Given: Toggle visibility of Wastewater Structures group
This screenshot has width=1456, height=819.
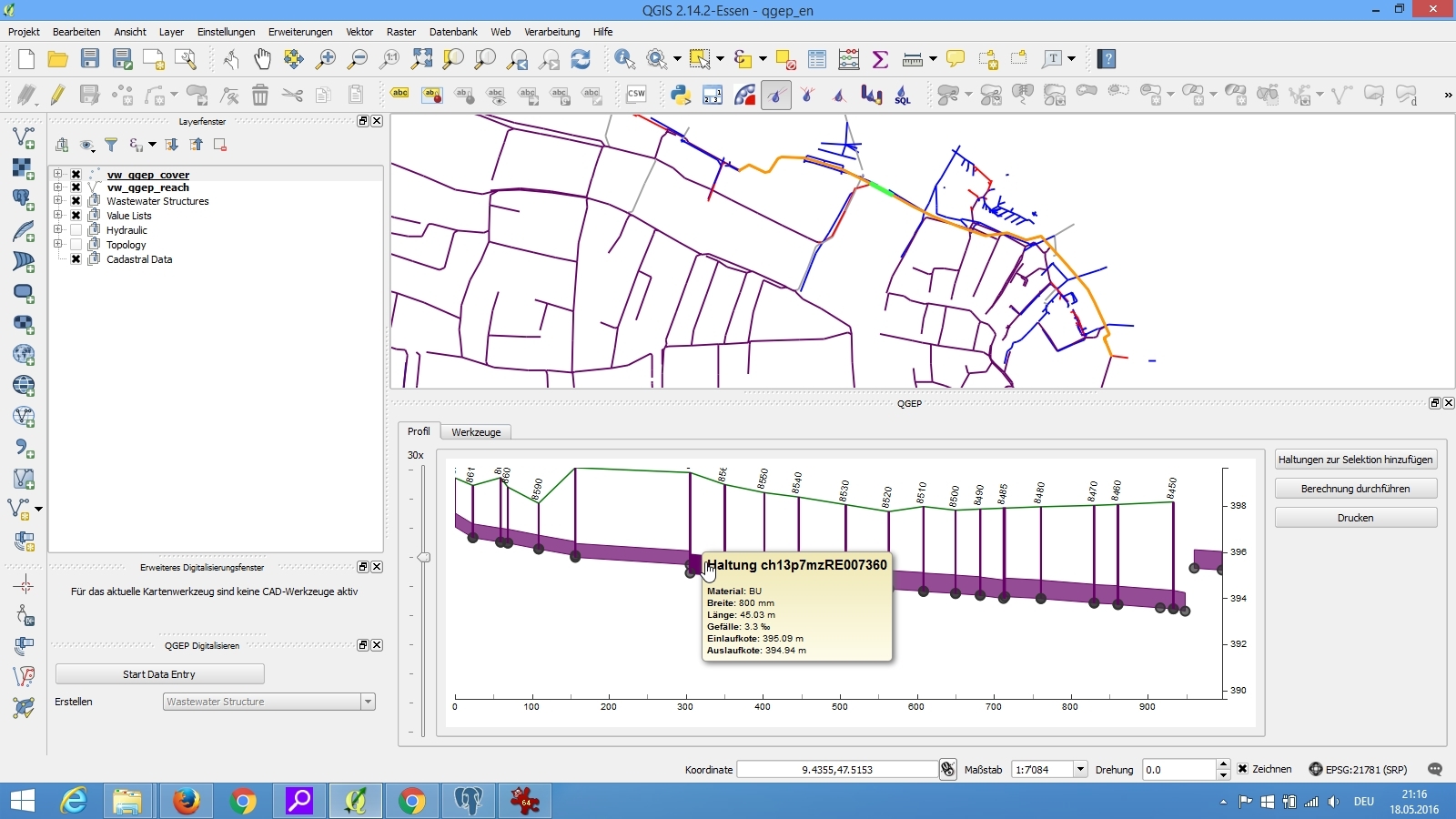Looking at the screenshot, I should coord(76,201).
